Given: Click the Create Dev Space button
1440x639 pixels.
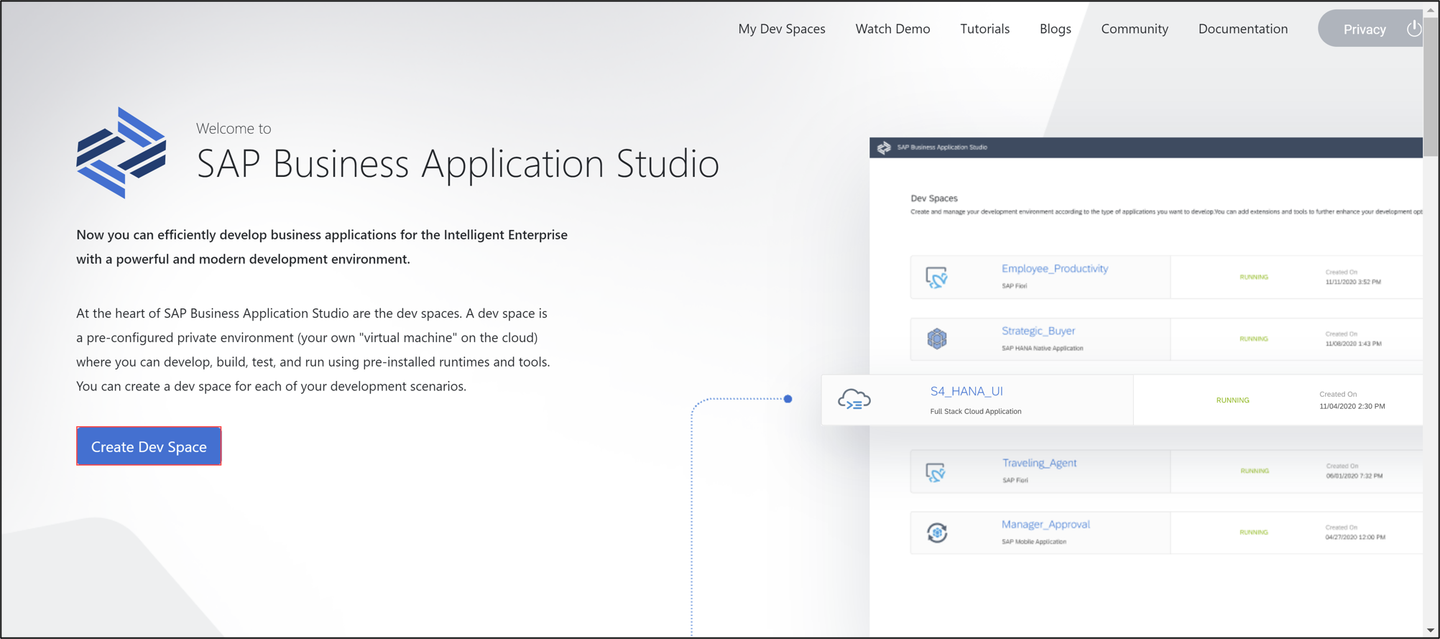Looking at the screenshot, I should tap(148, 446).
